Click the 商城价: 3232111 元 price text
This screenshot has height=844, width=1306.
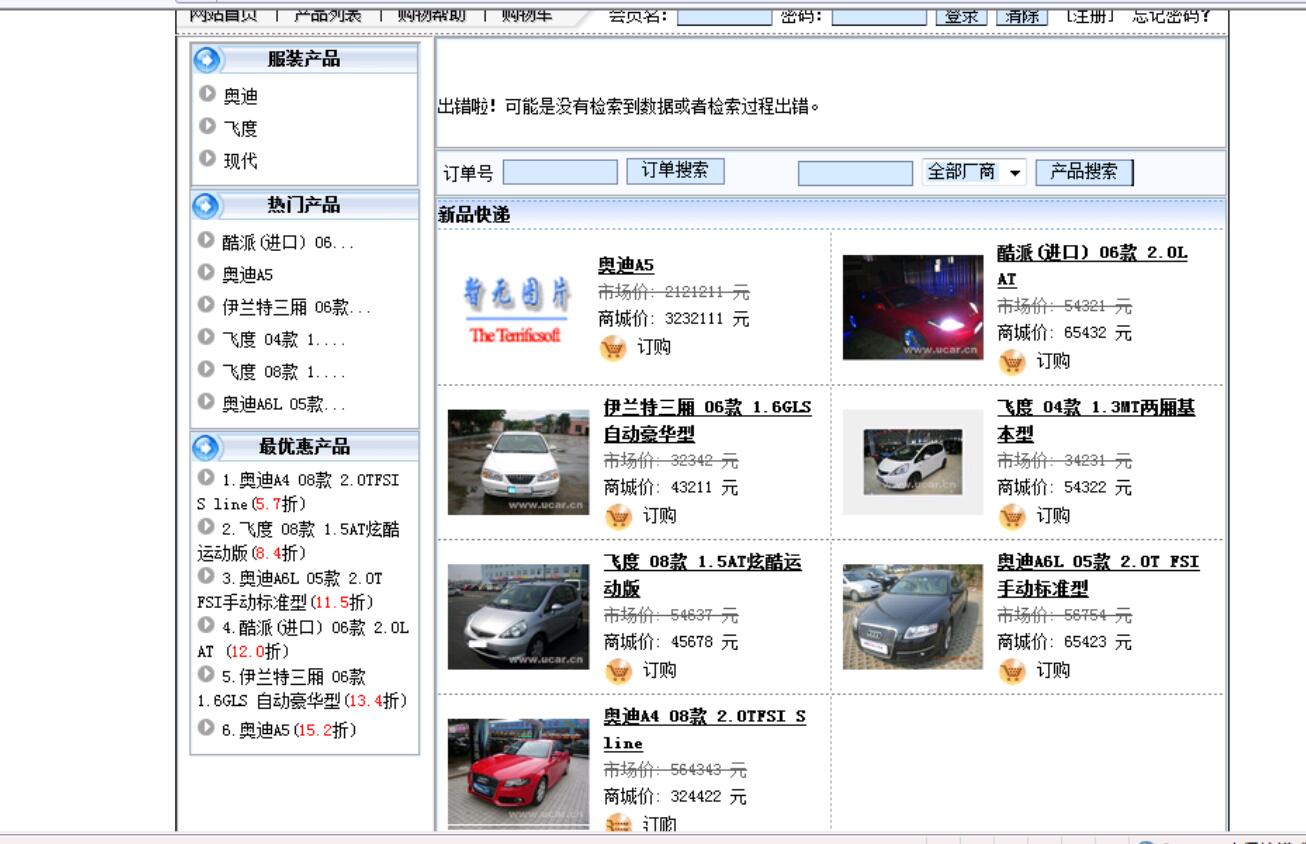[673, 320]
